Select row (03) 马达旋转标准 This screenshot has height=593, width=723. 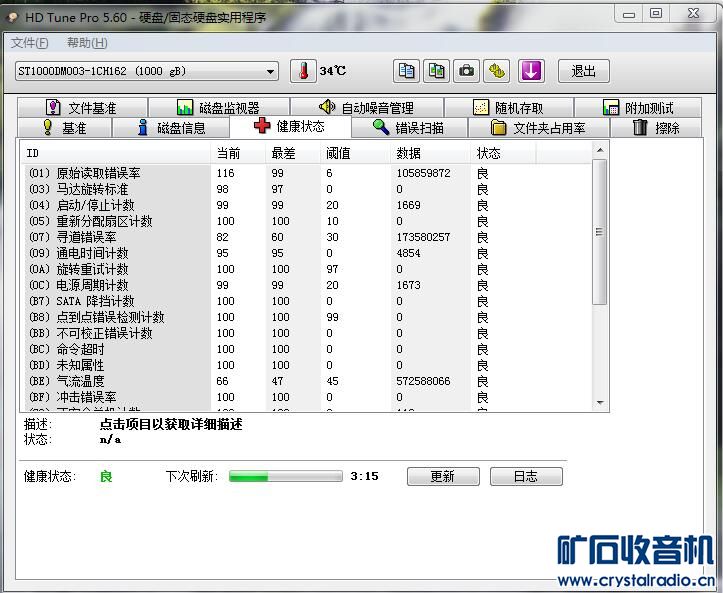tap(306, 190)
